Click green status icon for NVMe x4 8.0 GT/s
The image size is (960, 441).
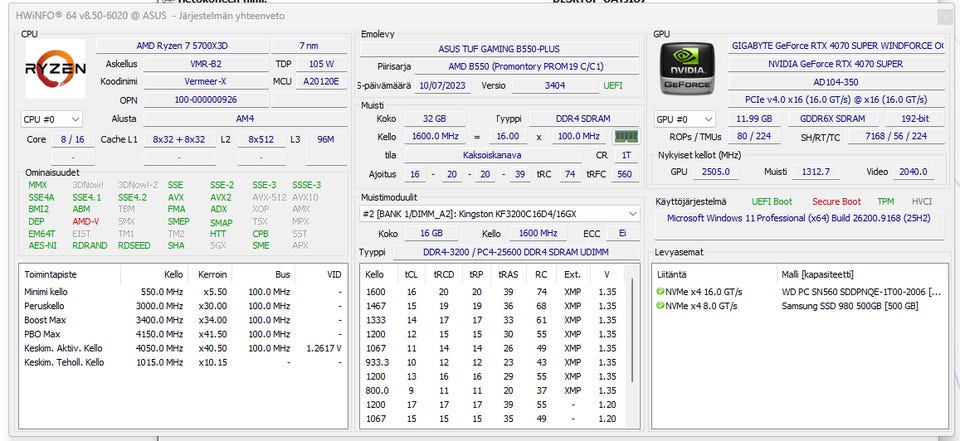660,306
